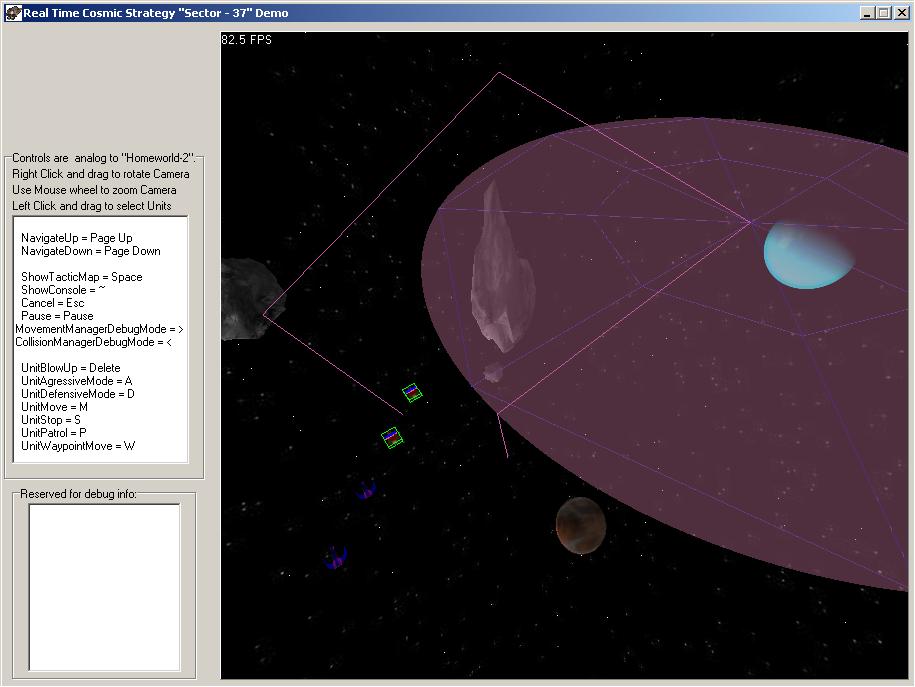The width and height of the screenshot is (915, 687).
Task: Click the lowest blue fighter ship
Action: click(336, 557)
